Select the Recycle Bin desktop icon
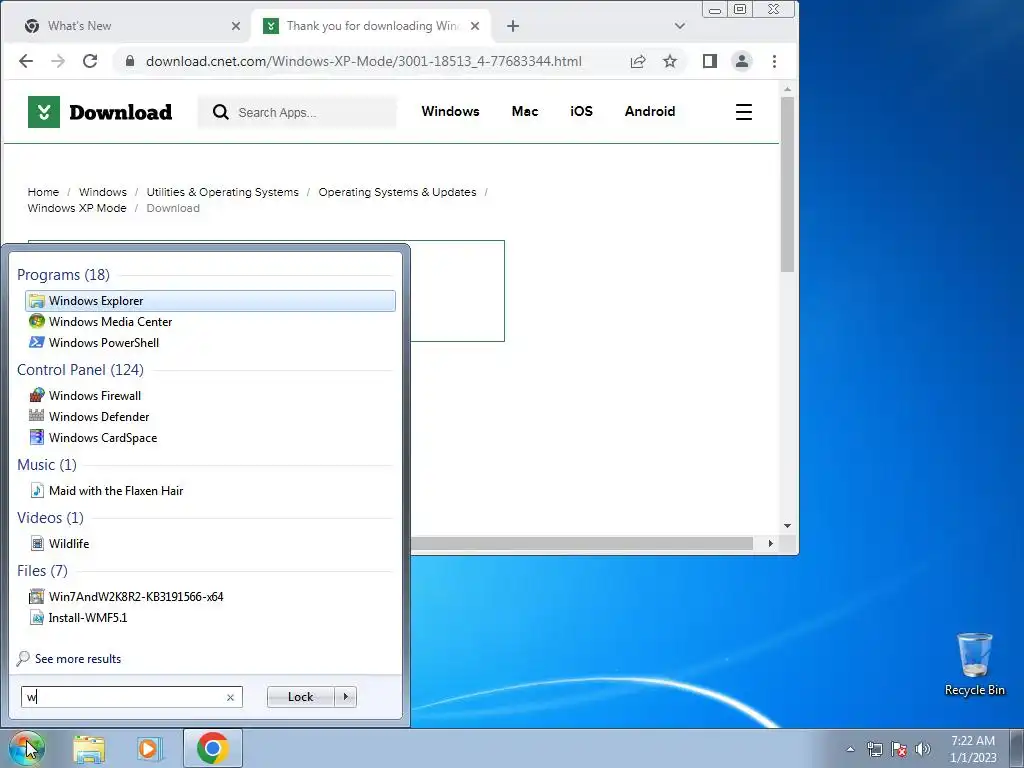The image size is (1024, 768). coord(974,664)
